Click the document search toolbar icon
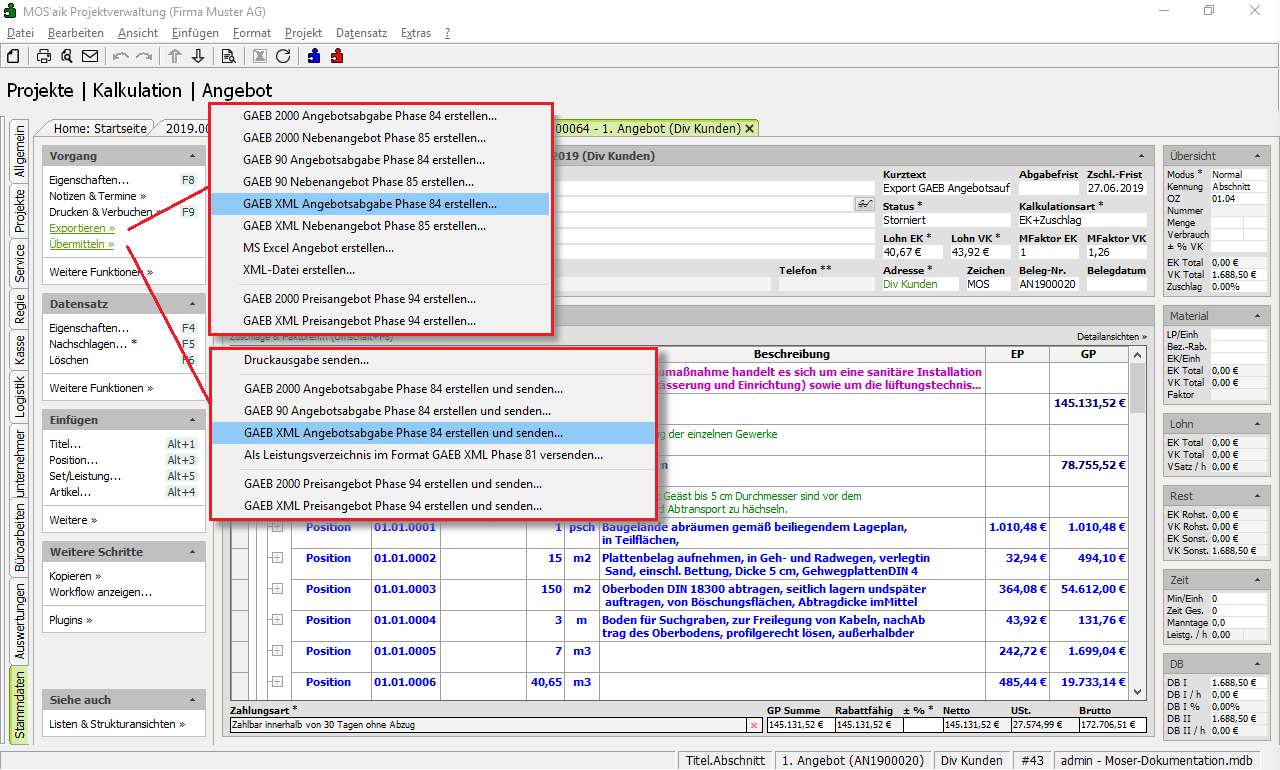Viewport: 1280px width, 770px height. point(228,56)
